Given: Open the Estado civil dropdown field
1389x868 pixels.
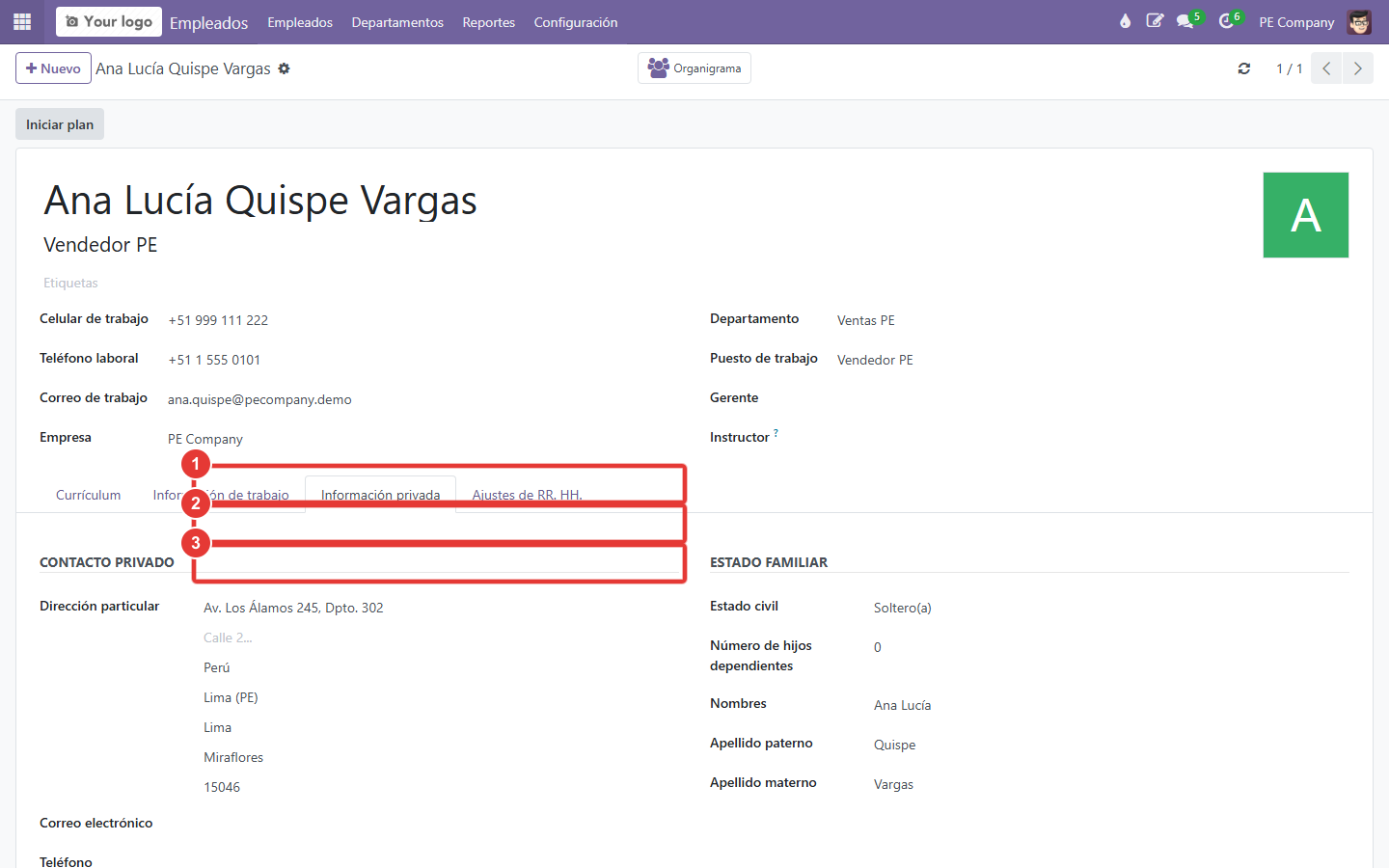Looking at the screenshot, I should (1109, 608).
